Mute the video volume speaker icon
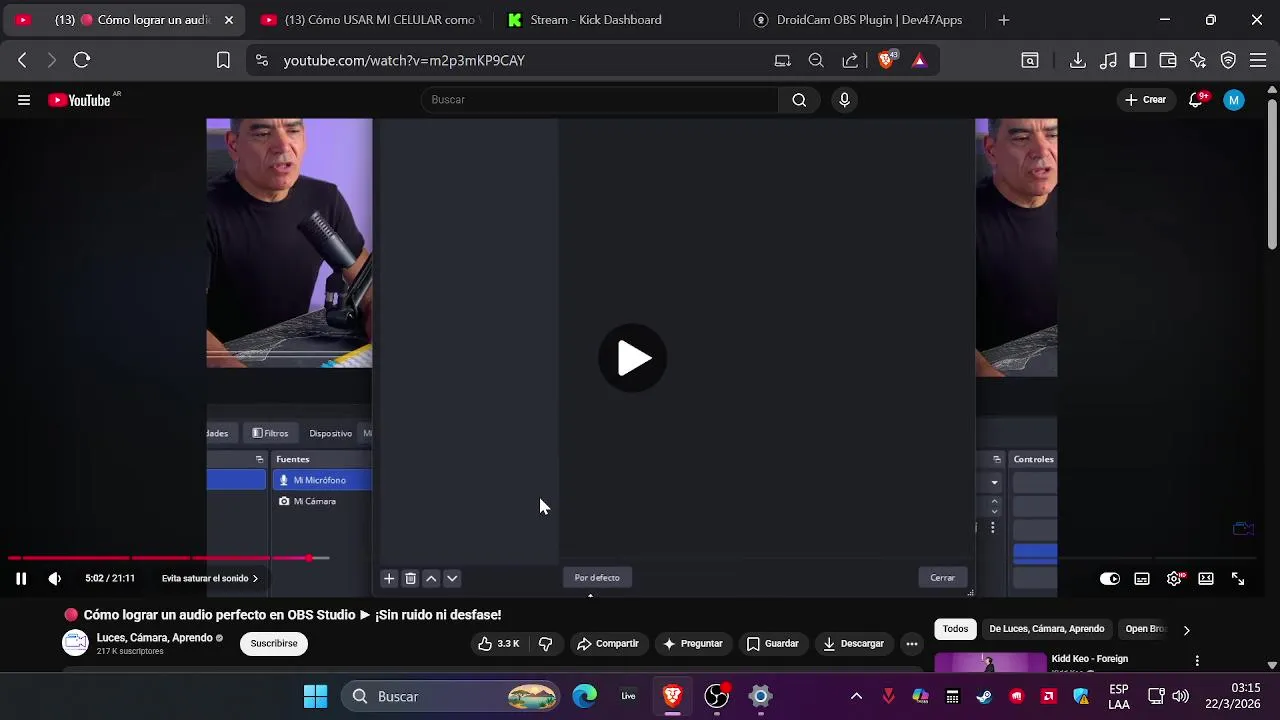 tap(54, 578)
